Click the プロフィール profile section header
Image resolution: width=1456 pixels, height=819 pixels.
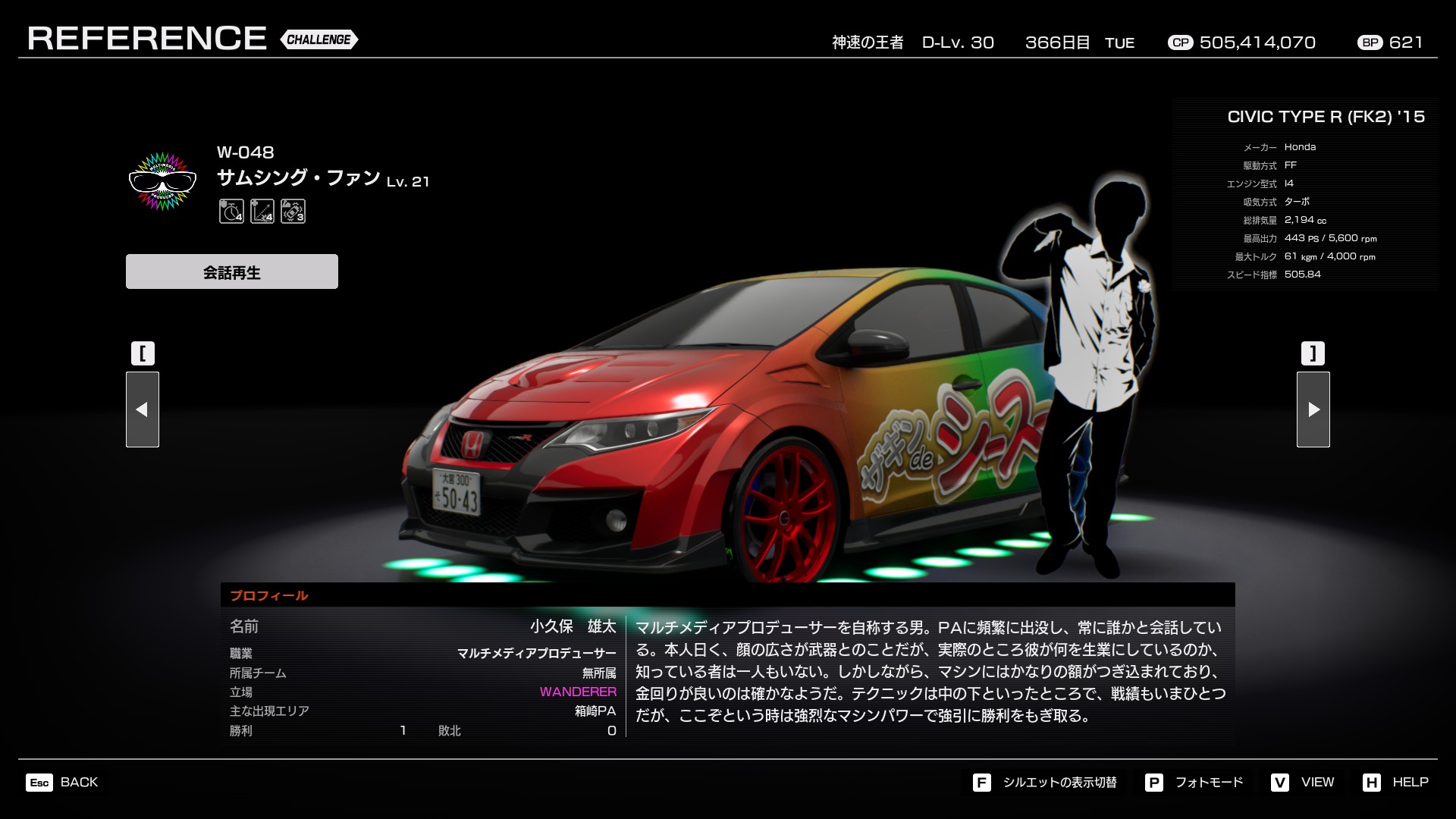coord(269,595)
